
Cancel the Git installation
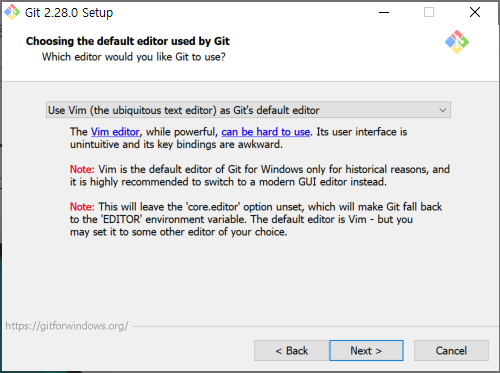451,351
